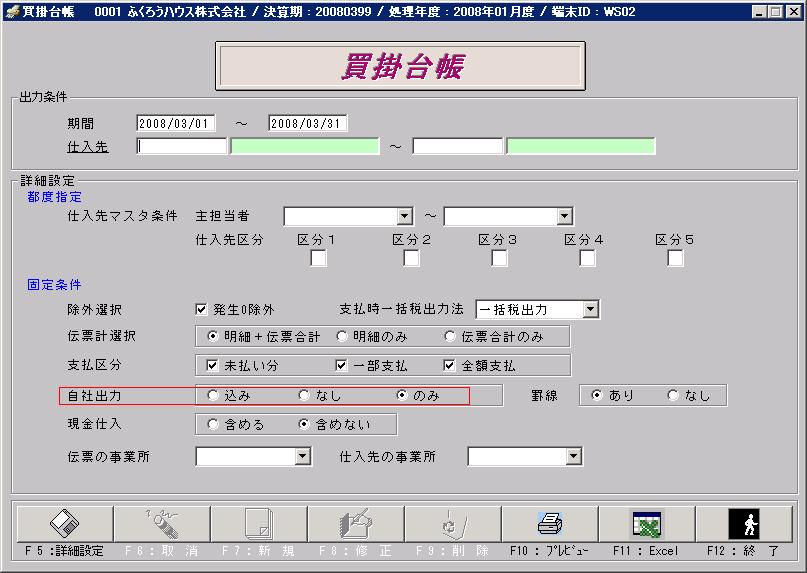Export with the F11 Excel icon

(x=647, y=524)
